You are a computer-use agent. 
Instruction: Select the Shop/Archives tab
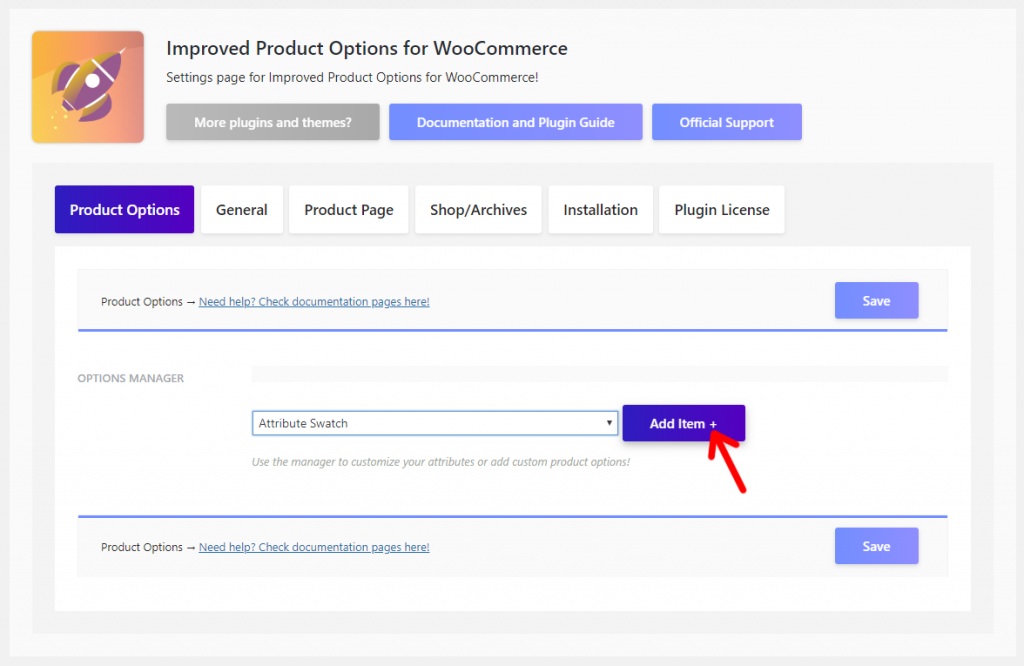pyautogui.click(x=478, y=210)
